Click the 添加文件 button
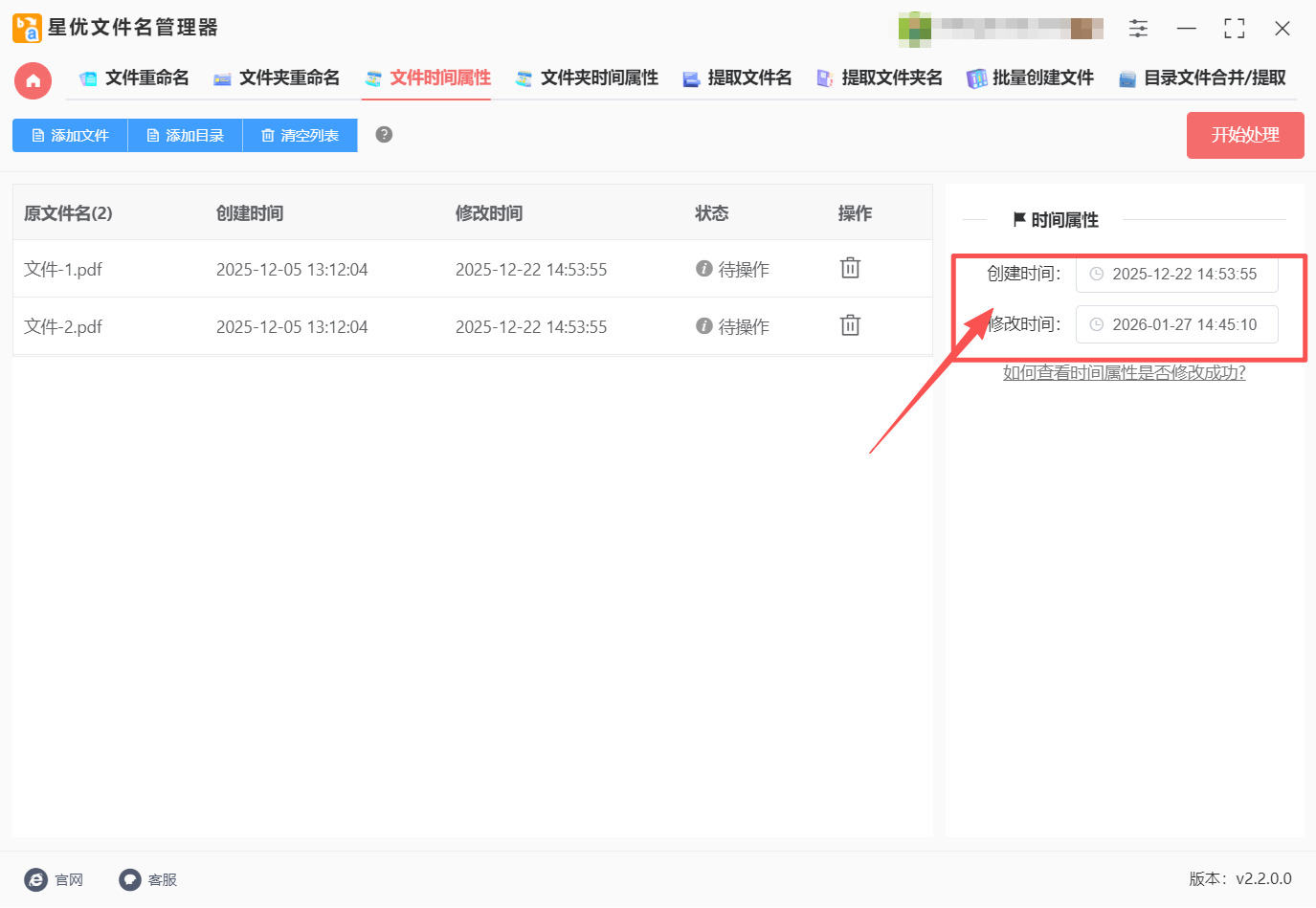 [70, 136]
